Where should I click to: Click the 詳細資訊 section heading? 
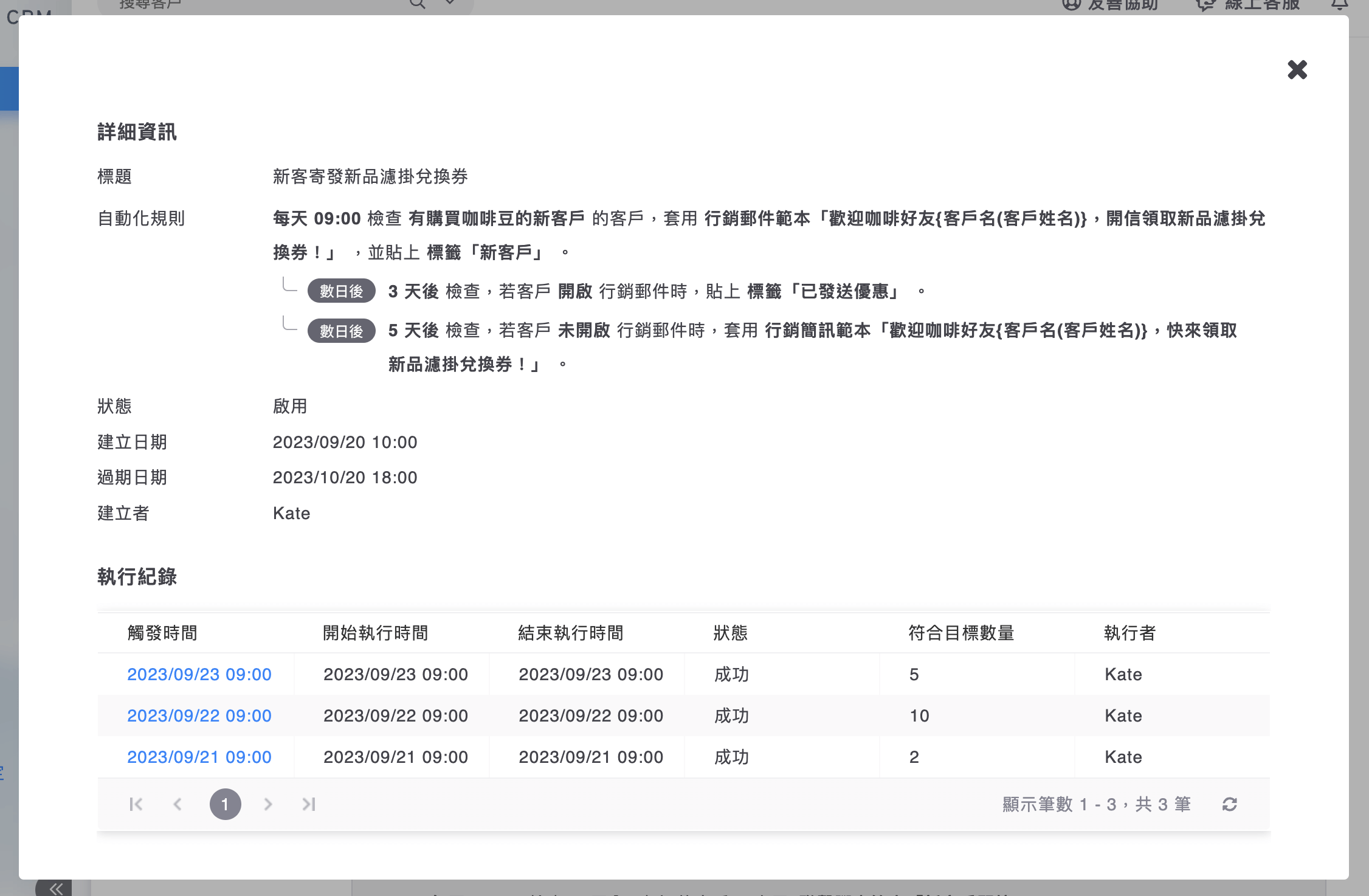137,132
